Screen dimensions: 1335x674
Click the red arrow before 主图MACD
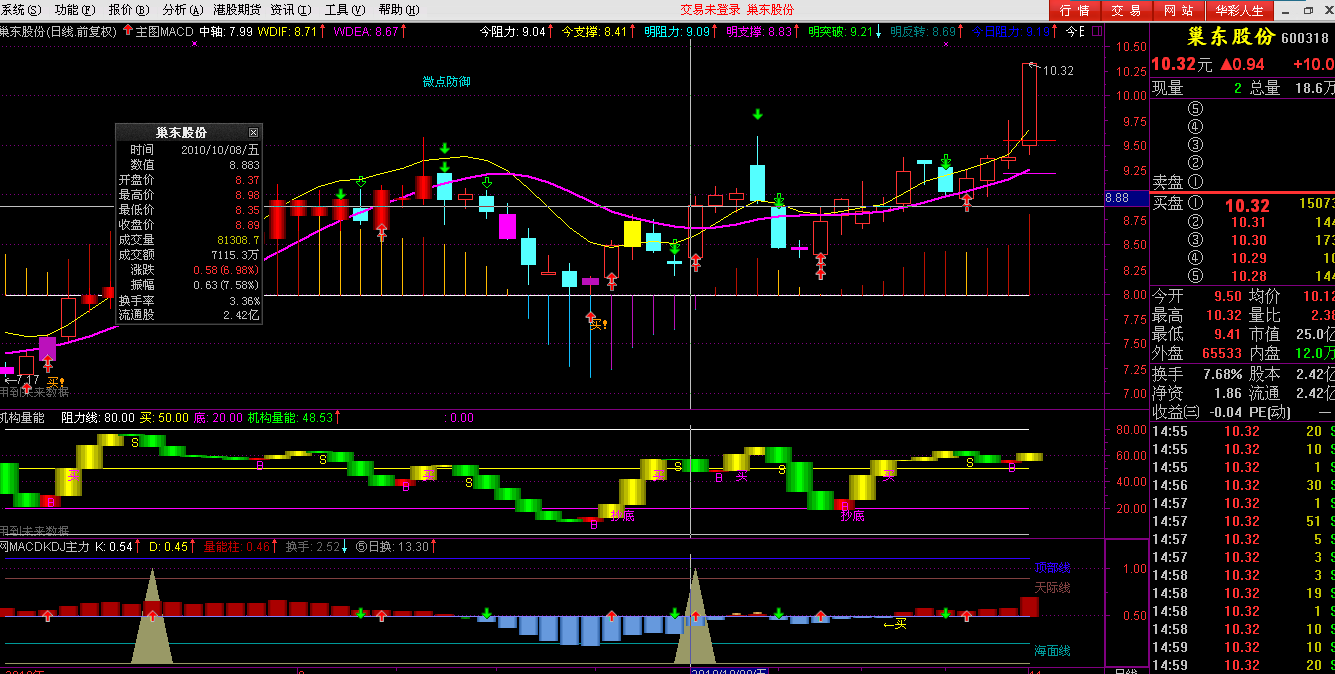(127, 31)
